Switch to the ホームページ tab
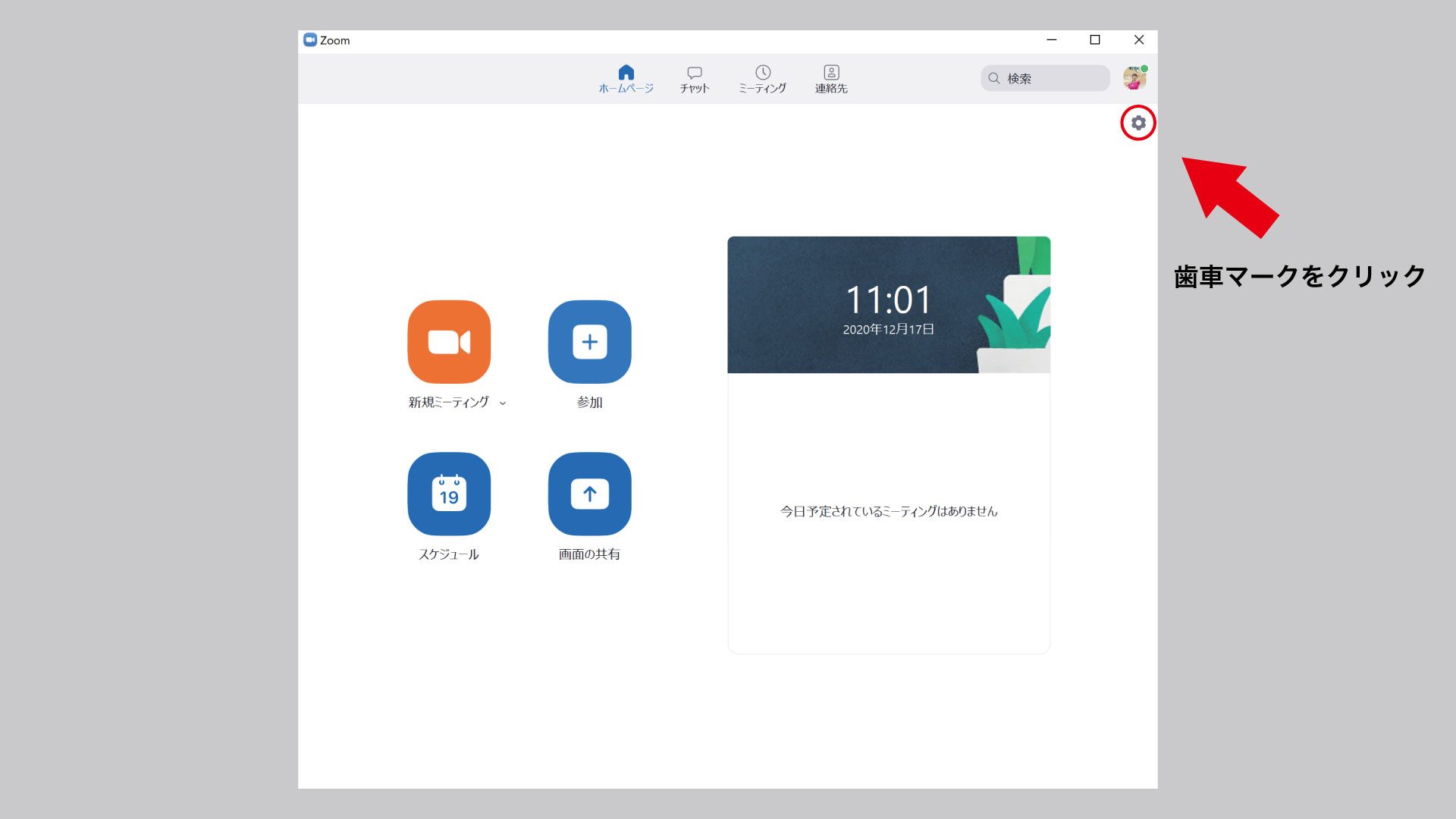The height and width of the screenshot is (819, 1456). tap(626, 79)
